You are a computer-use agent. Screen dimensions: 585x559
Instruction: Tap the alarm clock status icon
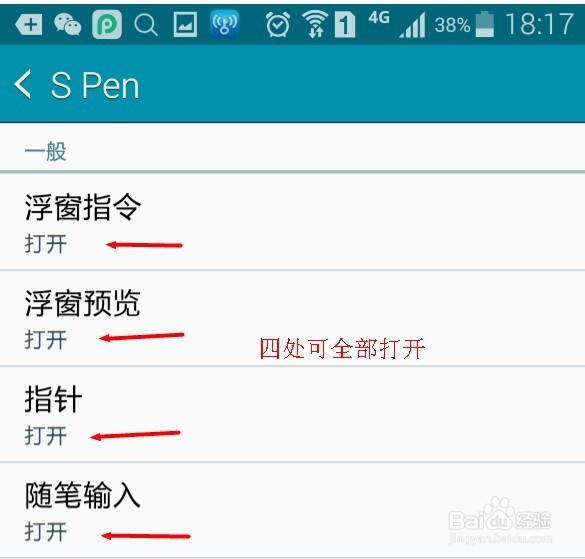pyautogui.click(x=278, y=25)
